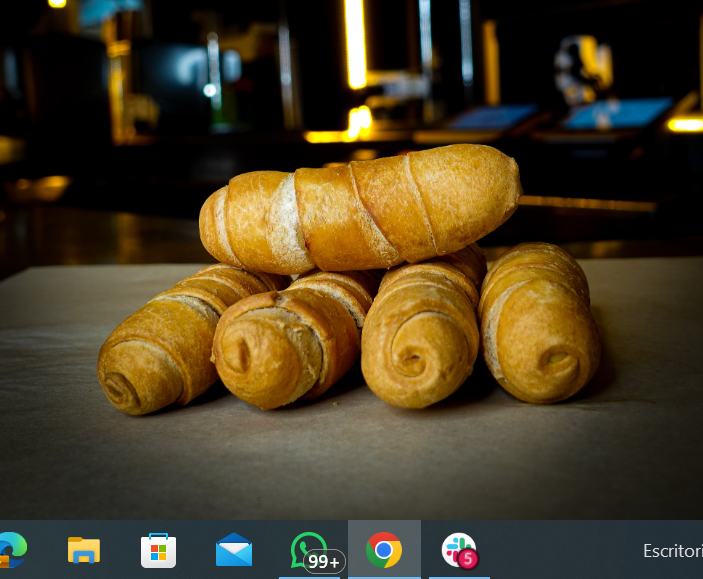This screenshot has height=579, width=703.
Task: Focus the Google Chrome window
Action: [384, 549]
